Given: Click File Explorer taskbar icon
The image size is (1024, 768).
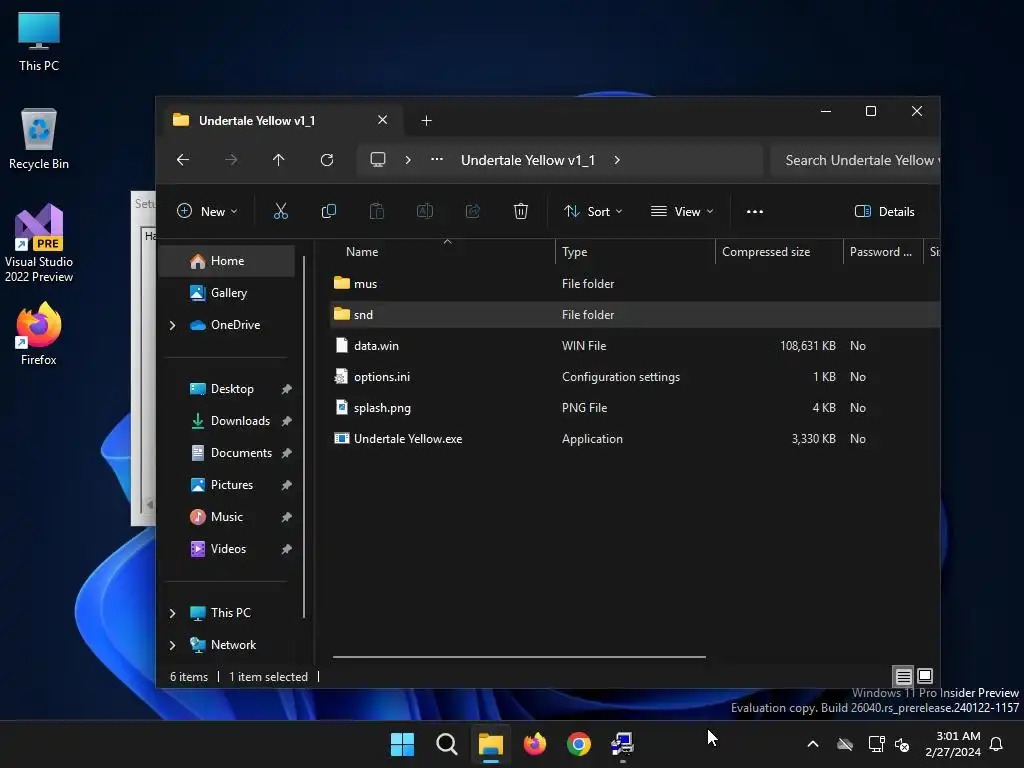Looking at the screenshot, I should click(x=491, y=744).
